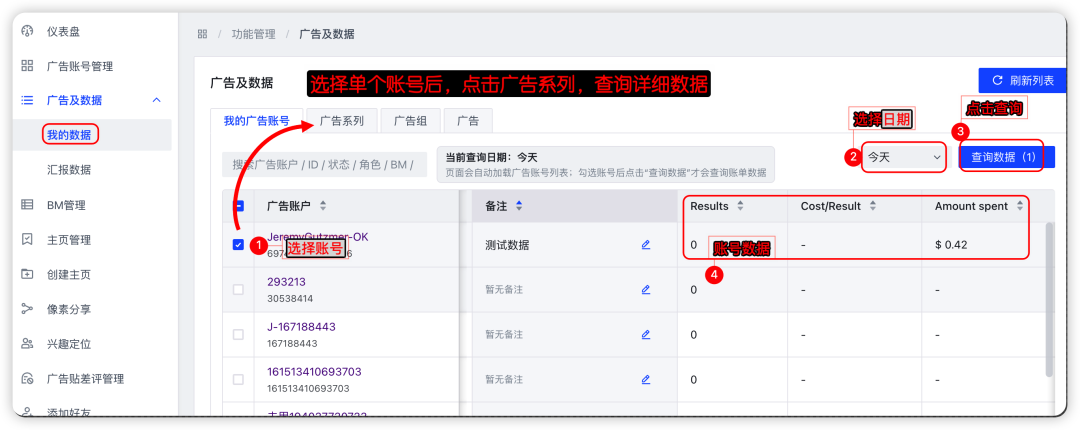
Task: Open BM管理 menu item
Action: (x=66, y=205)
